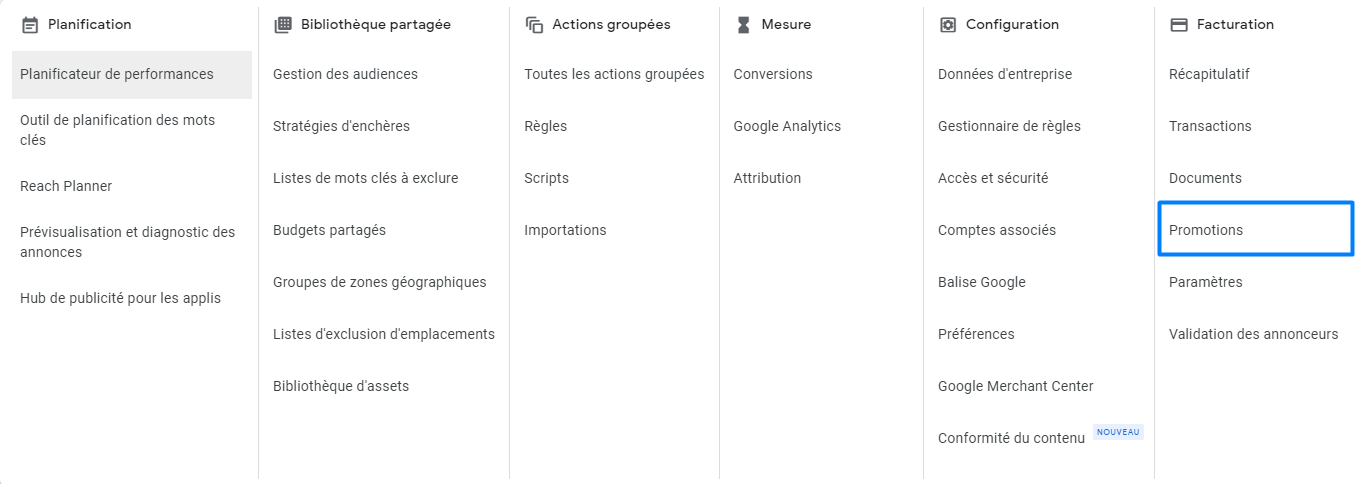The image size is (1360, 484).
Task: Click the Facturation credit card icon
Action: coord(1179,25)
